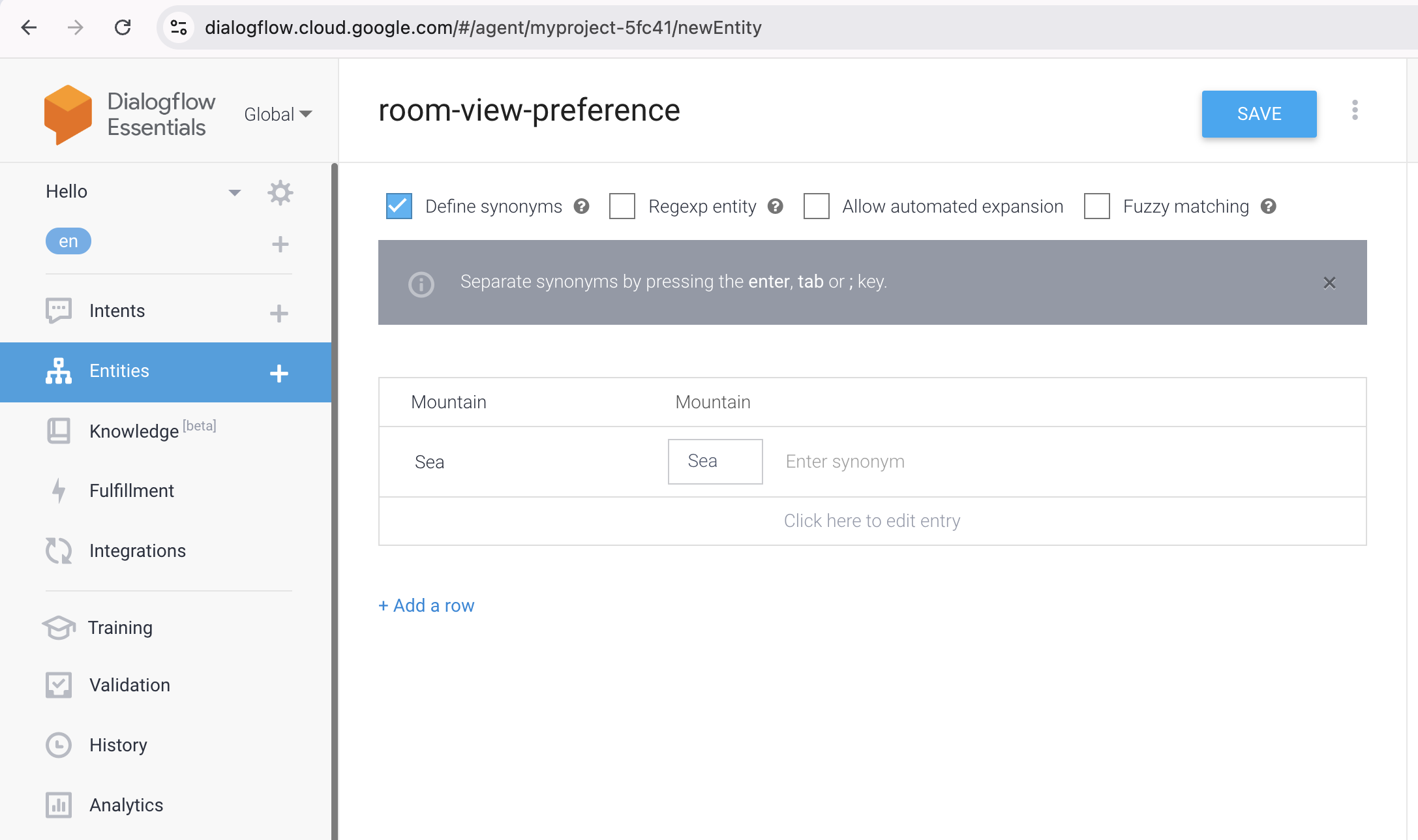
Task: Click Enter synonym field for Sea
Action: (x=845, y=461)
